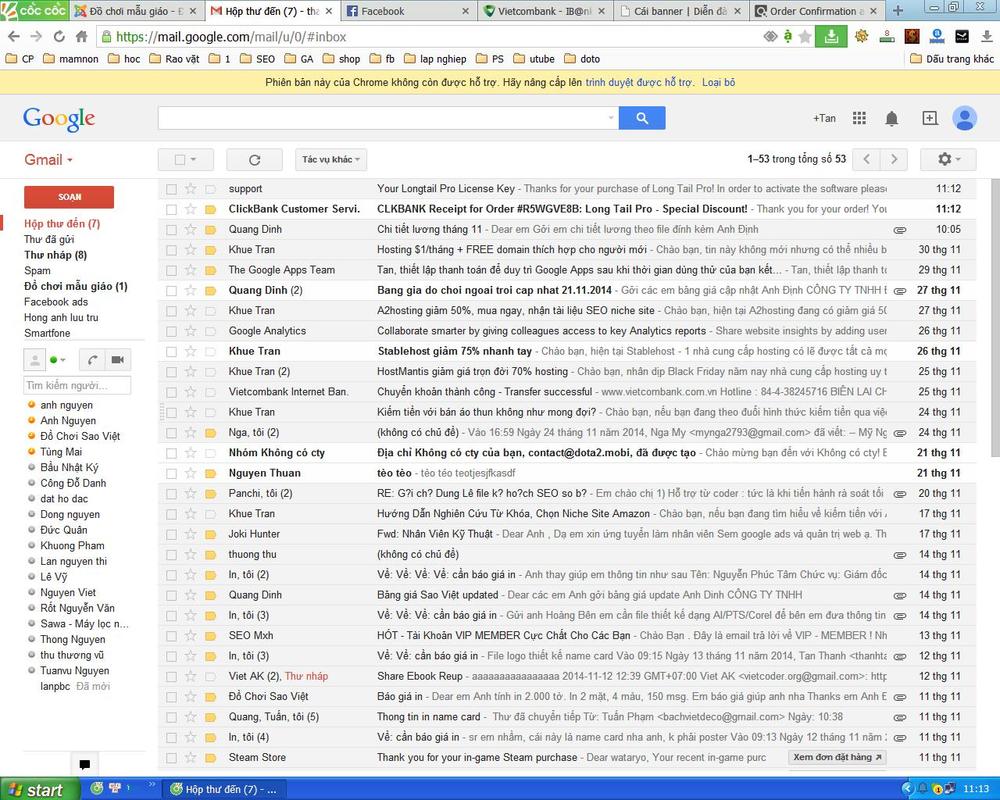The width and height of the screenshot is (1000, 800).
Task: Click the Google search magnifier button
Action: 642,118
